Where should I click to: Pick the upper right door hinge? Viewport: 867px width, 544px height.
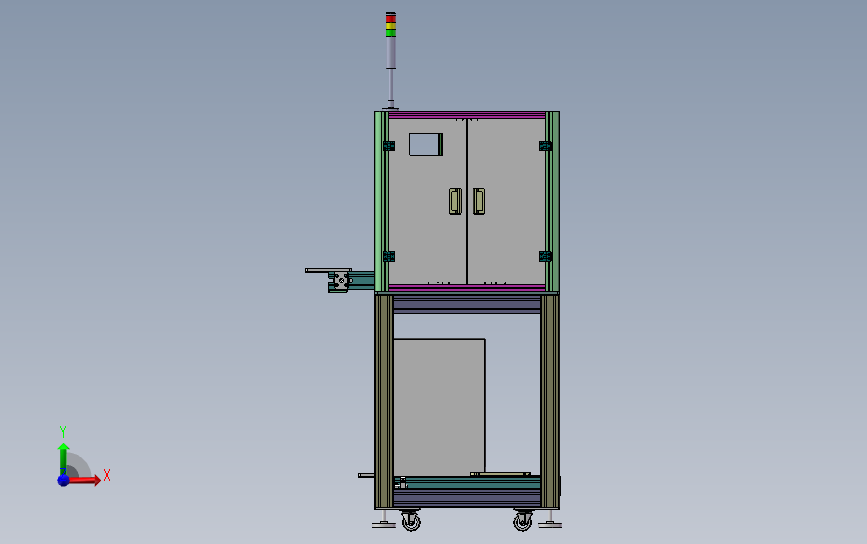tap(545, 146)
